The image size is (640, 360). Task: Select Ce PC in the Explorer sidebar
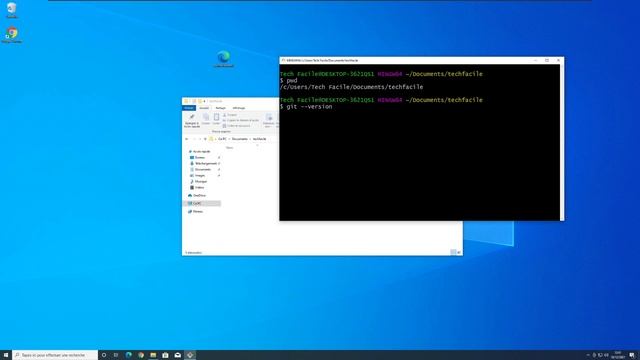(x=202, y=203)
